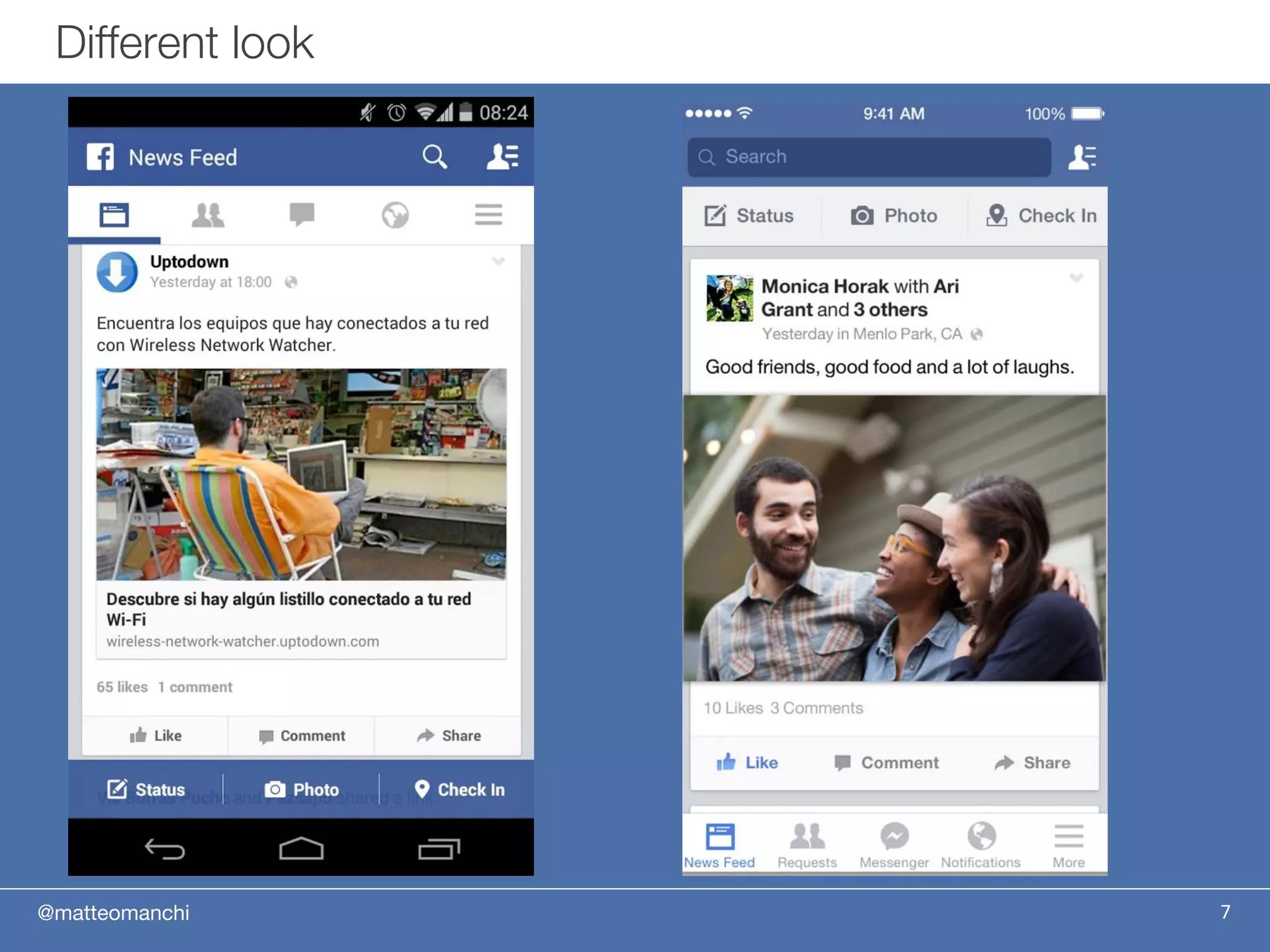Click the iOS Search field
1270x952 pixels.
(x=869, y=157)
